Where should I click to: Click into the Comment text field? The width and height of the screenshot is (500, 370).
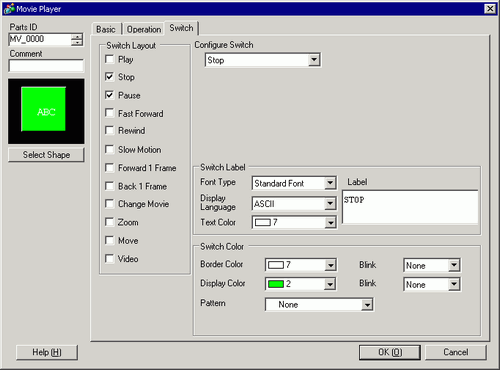[46, 66]
